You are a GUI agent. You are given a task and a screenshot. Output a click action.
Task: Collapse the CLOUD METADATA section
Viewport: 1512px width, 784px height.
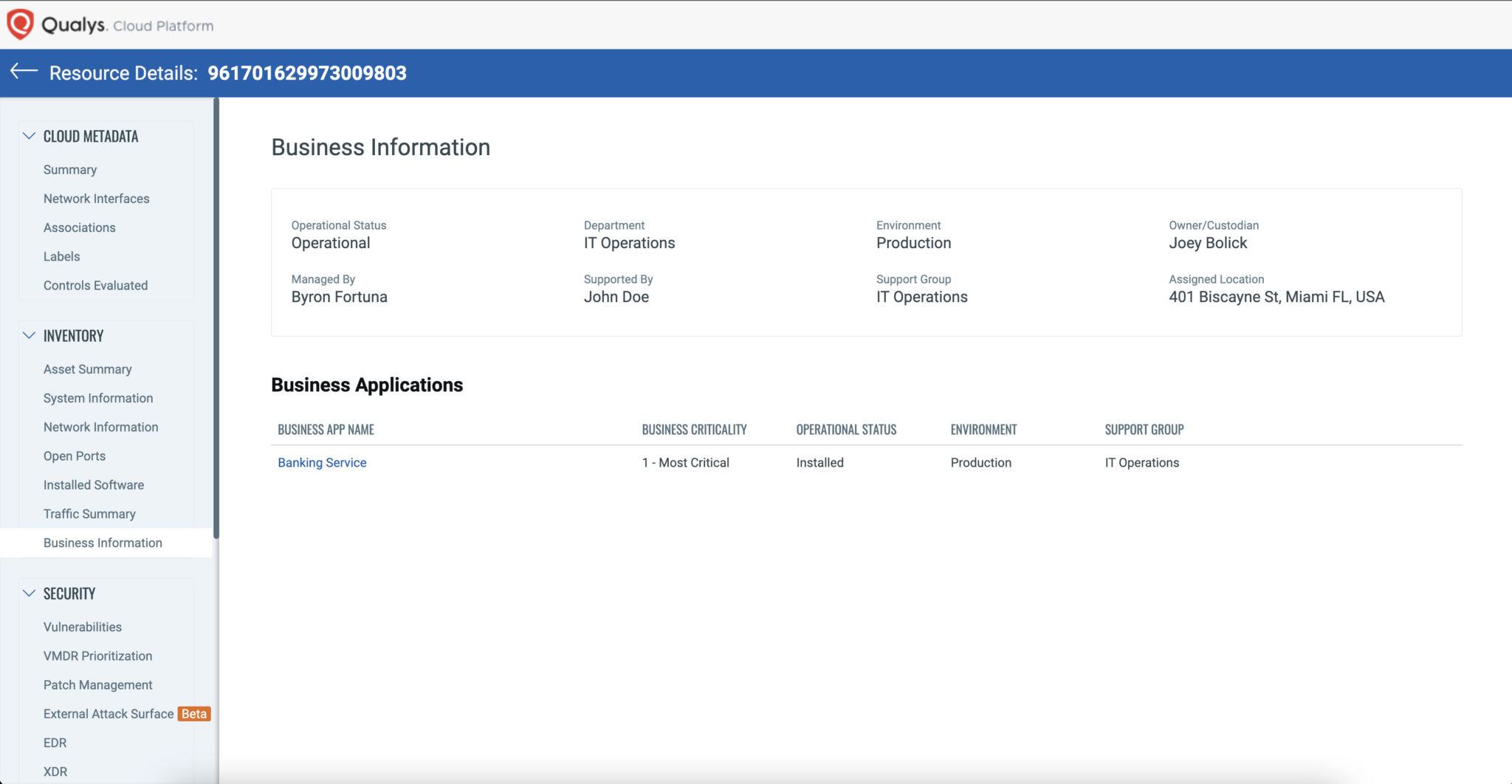pyautogui.click(x=29, y=135)
